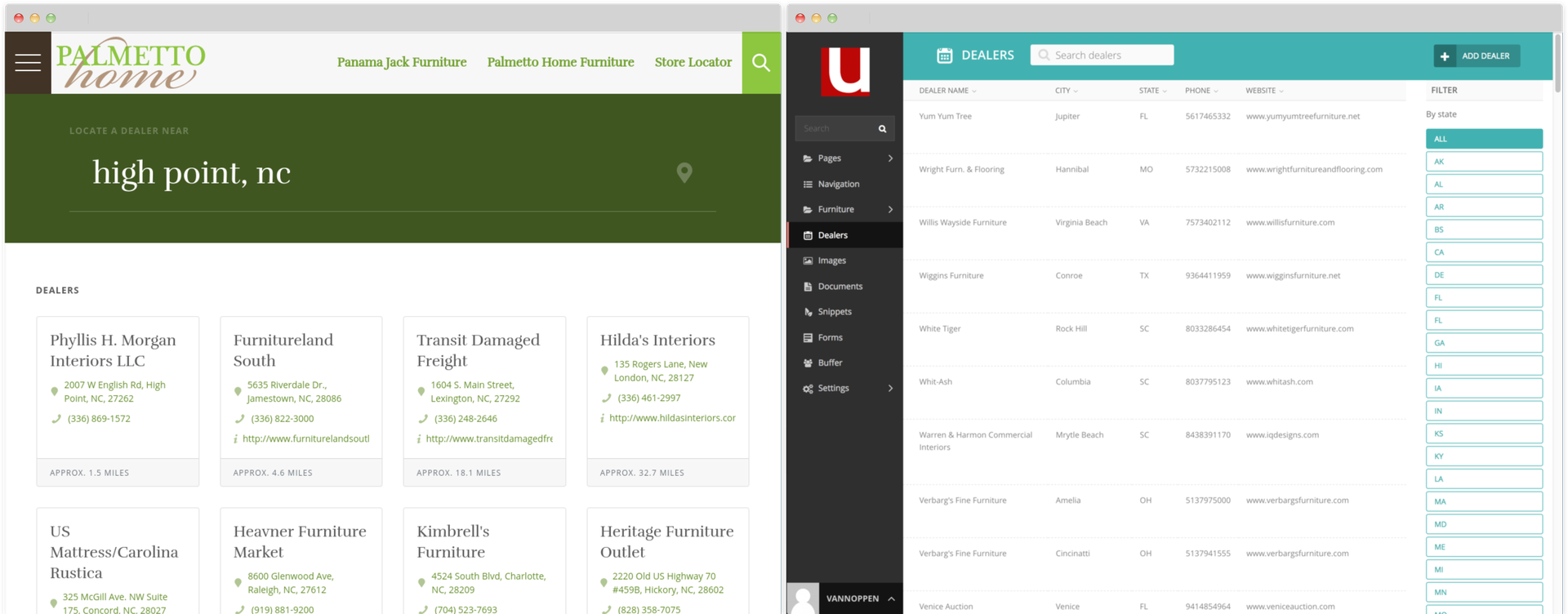
Task: Click the green search magnifier icon
Action: [x=761, y=63]
